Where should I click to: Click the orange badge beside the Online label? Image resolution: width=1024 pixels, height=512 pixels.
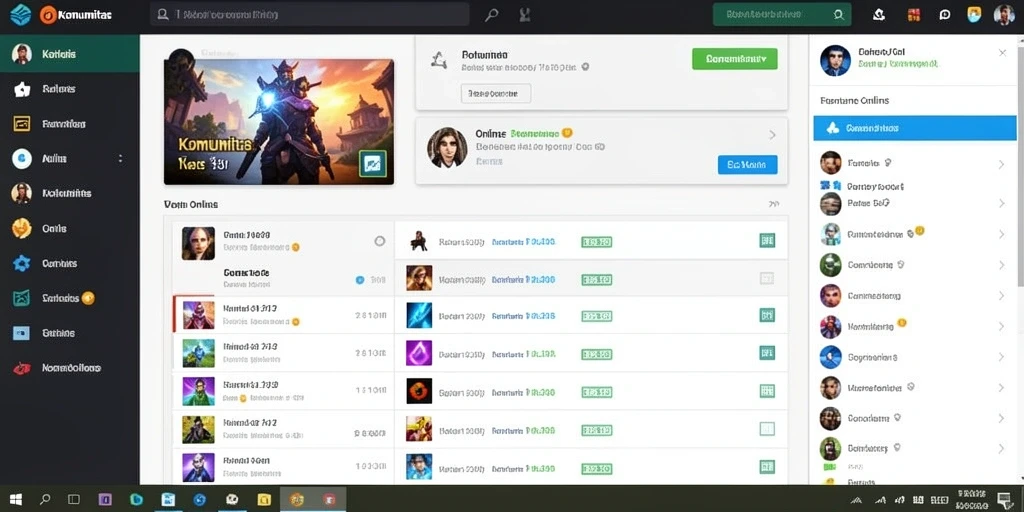(567, 133)
